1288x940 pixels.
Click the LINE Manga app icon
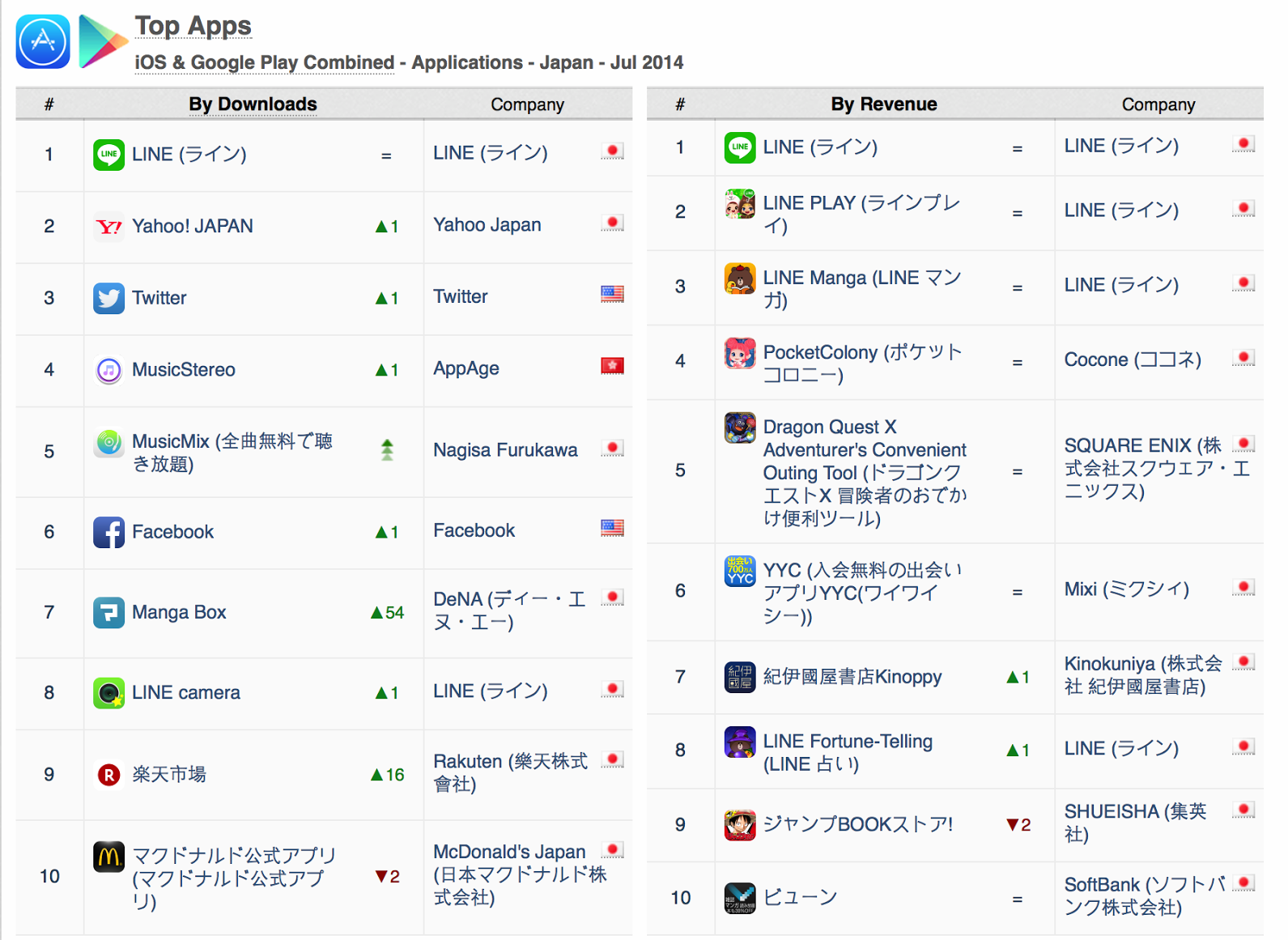click(740, 279)
